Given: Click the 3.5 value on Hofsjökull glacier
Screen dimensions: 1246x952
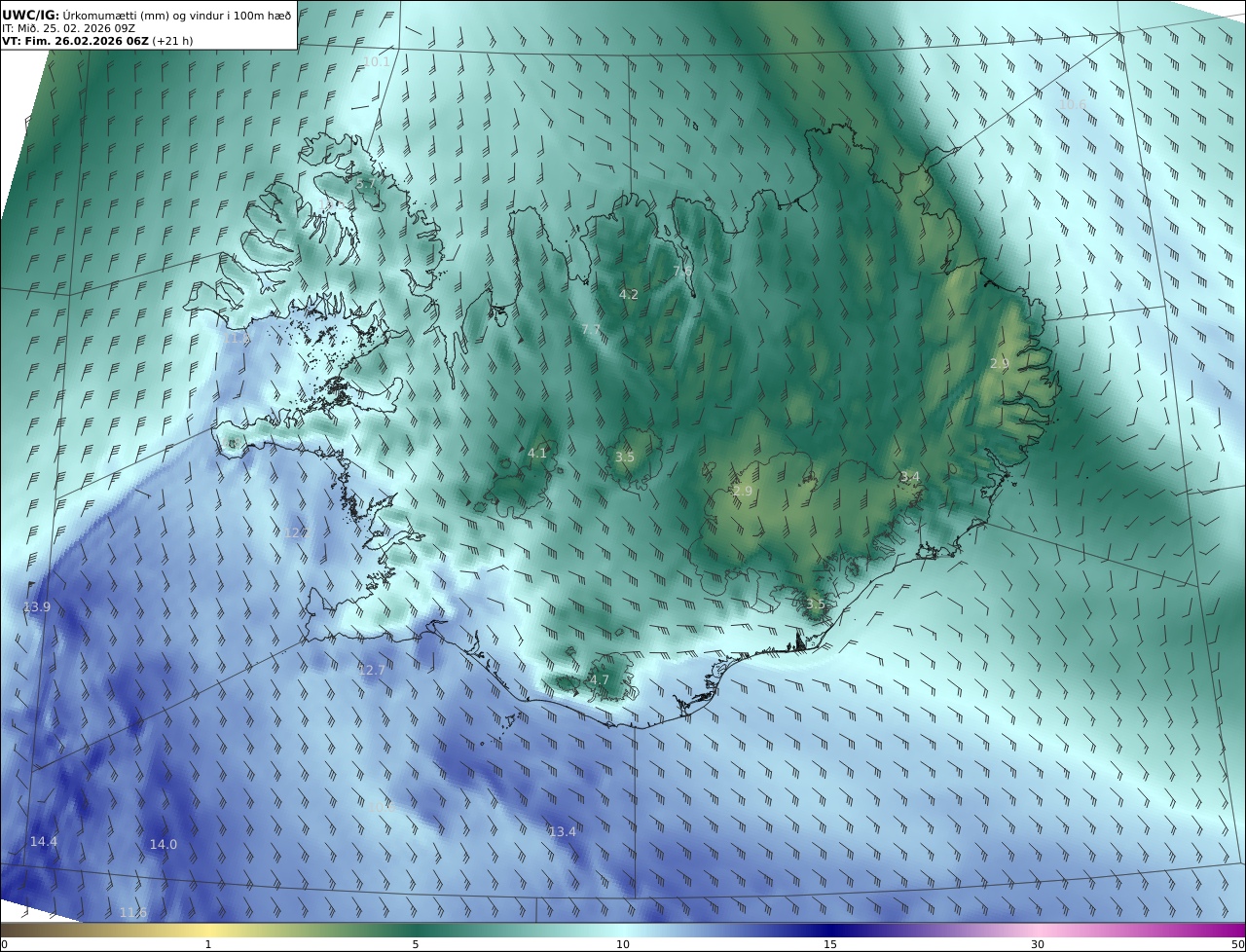Looking at the screenshot, I should coord(625,458).
